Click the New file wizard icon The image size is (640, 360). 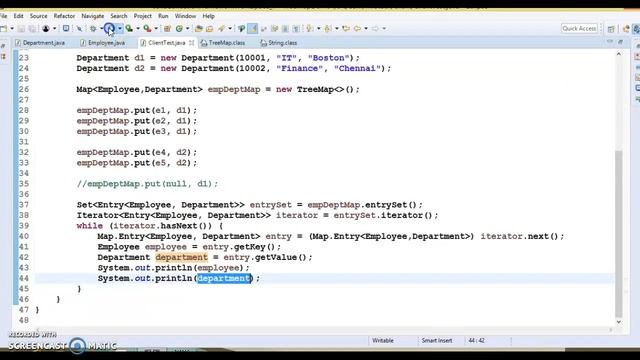point(4,29)
